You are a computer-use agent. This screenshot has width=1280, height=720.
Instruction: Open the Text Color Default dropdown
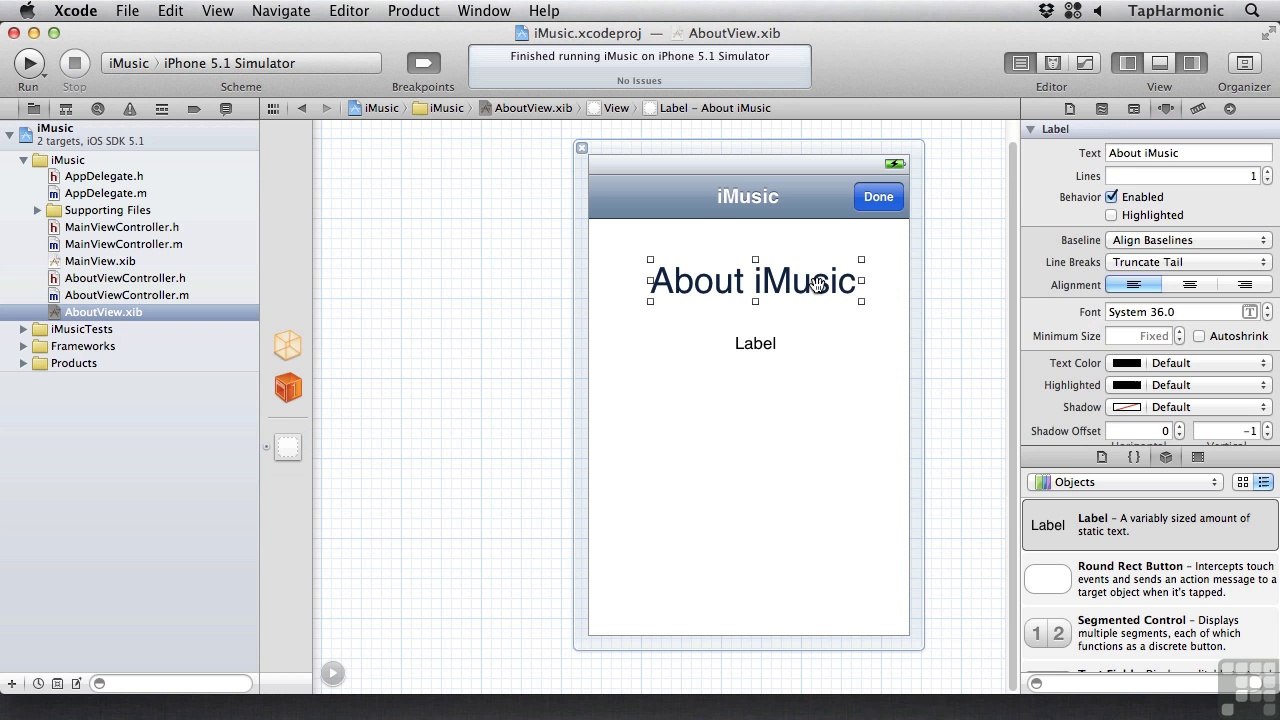[x=1209, y=363]
